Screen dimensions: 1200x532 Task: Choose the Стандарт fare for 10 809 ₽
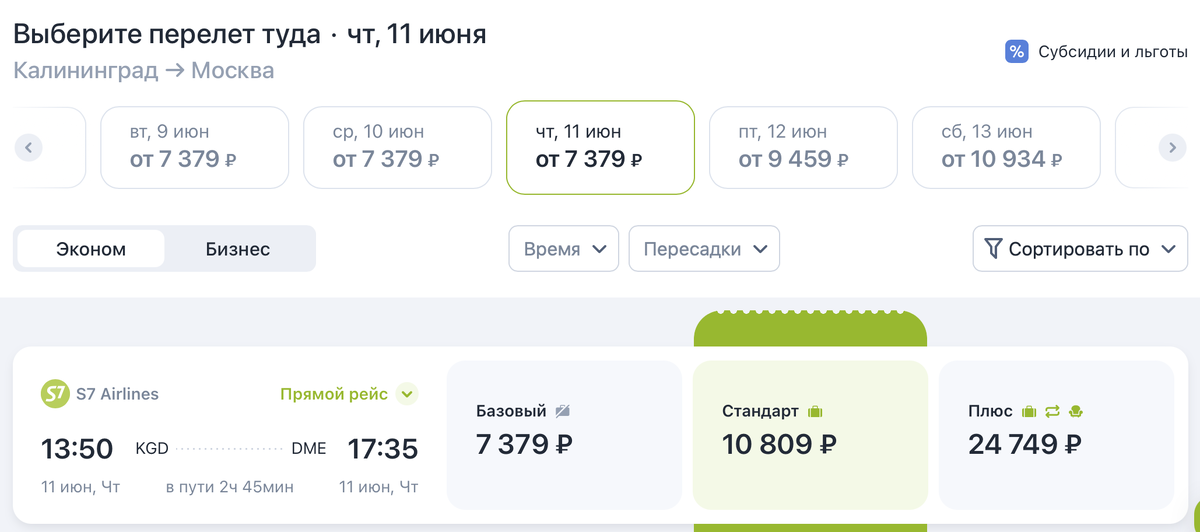810,434
